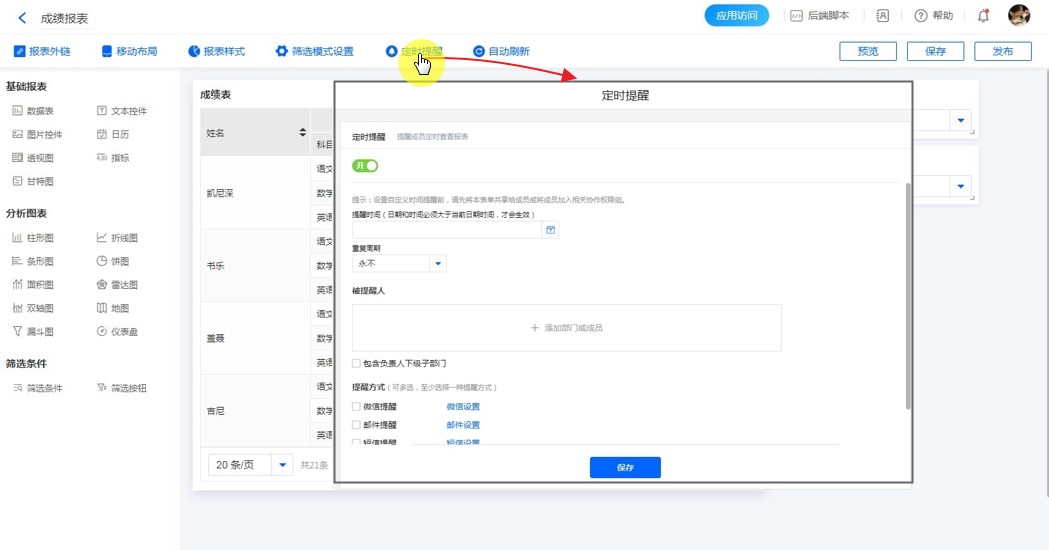Click the back arrow beside 成绩报表
Viewport: 1049px width, 550px height.
[22, 18]
